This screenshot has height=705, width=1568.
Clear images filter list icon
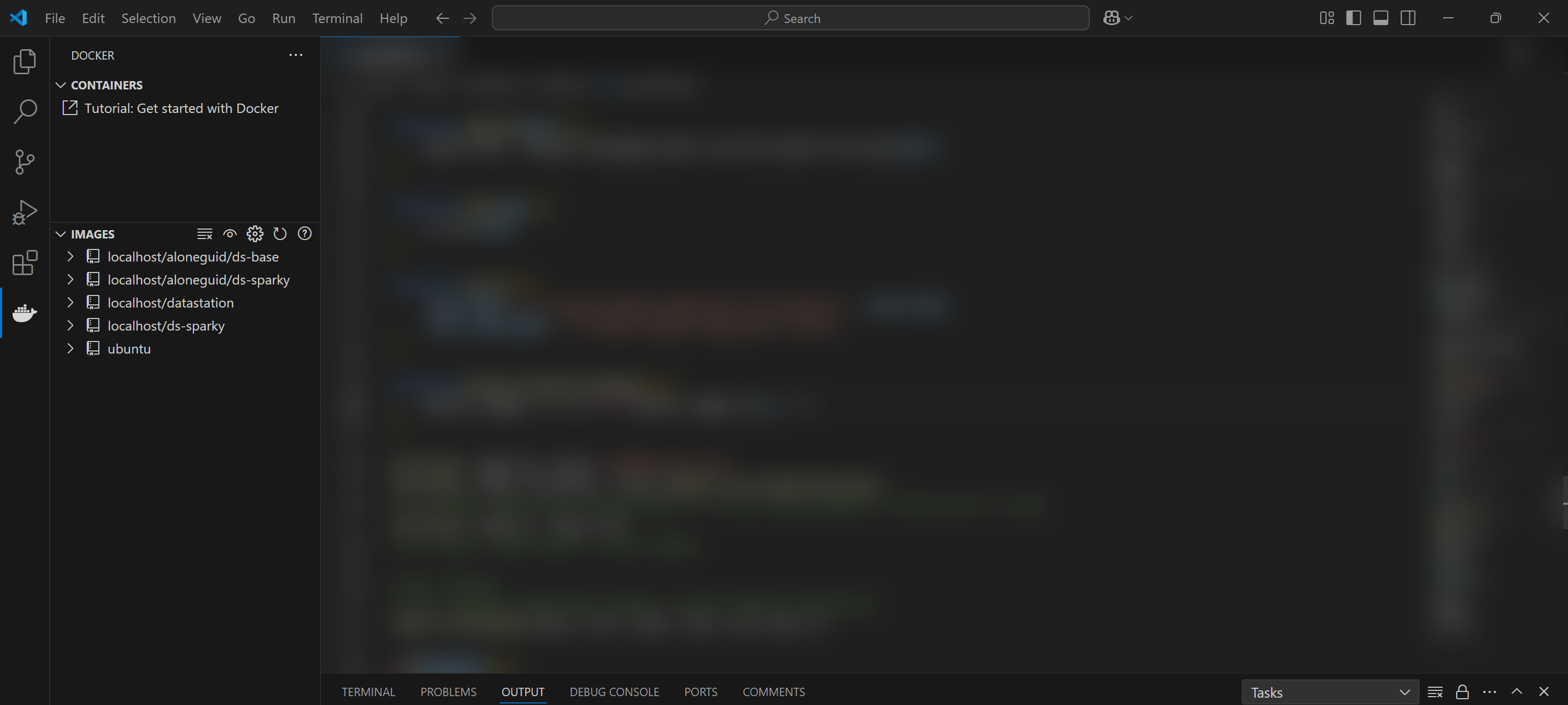204,234
